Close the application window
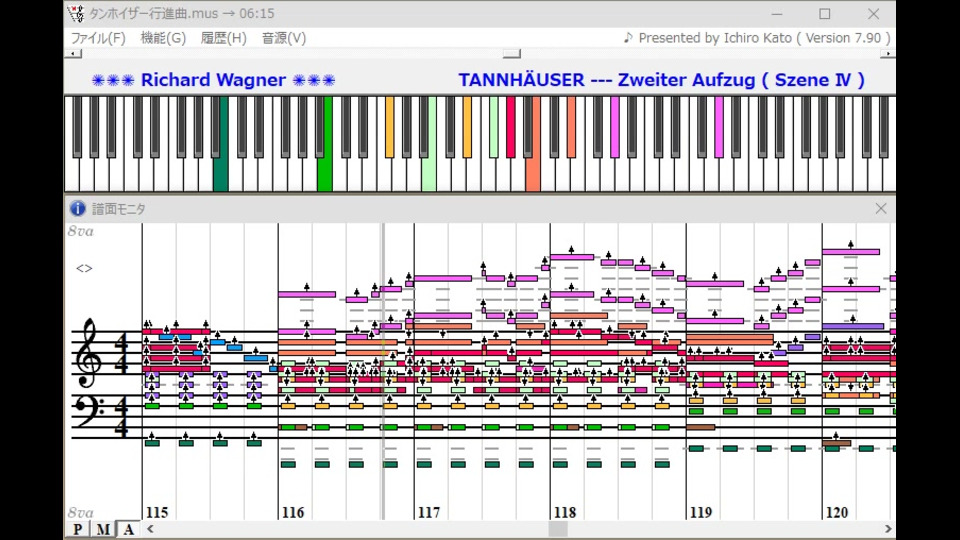960x540 pixels. pyautogui.click(x=874, y=13)
